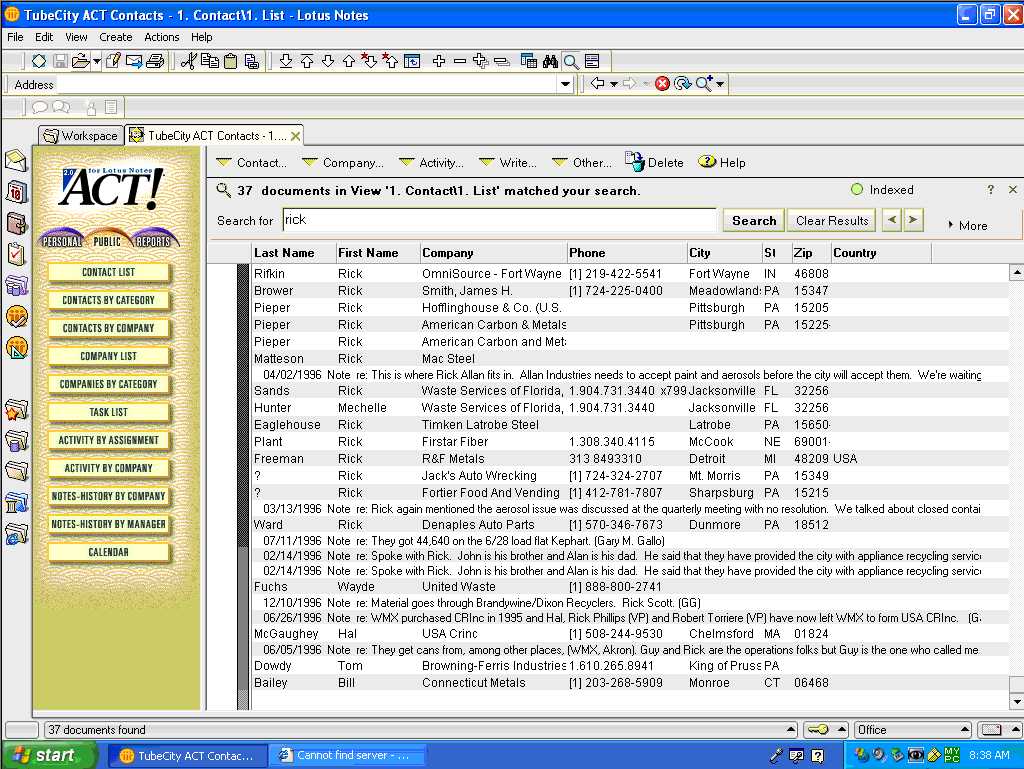This screenshot has height=769, width=1024.
Task: Click the vertical scrollbar down arrow
Action: pyautogui.click(x=1016, y=702)
